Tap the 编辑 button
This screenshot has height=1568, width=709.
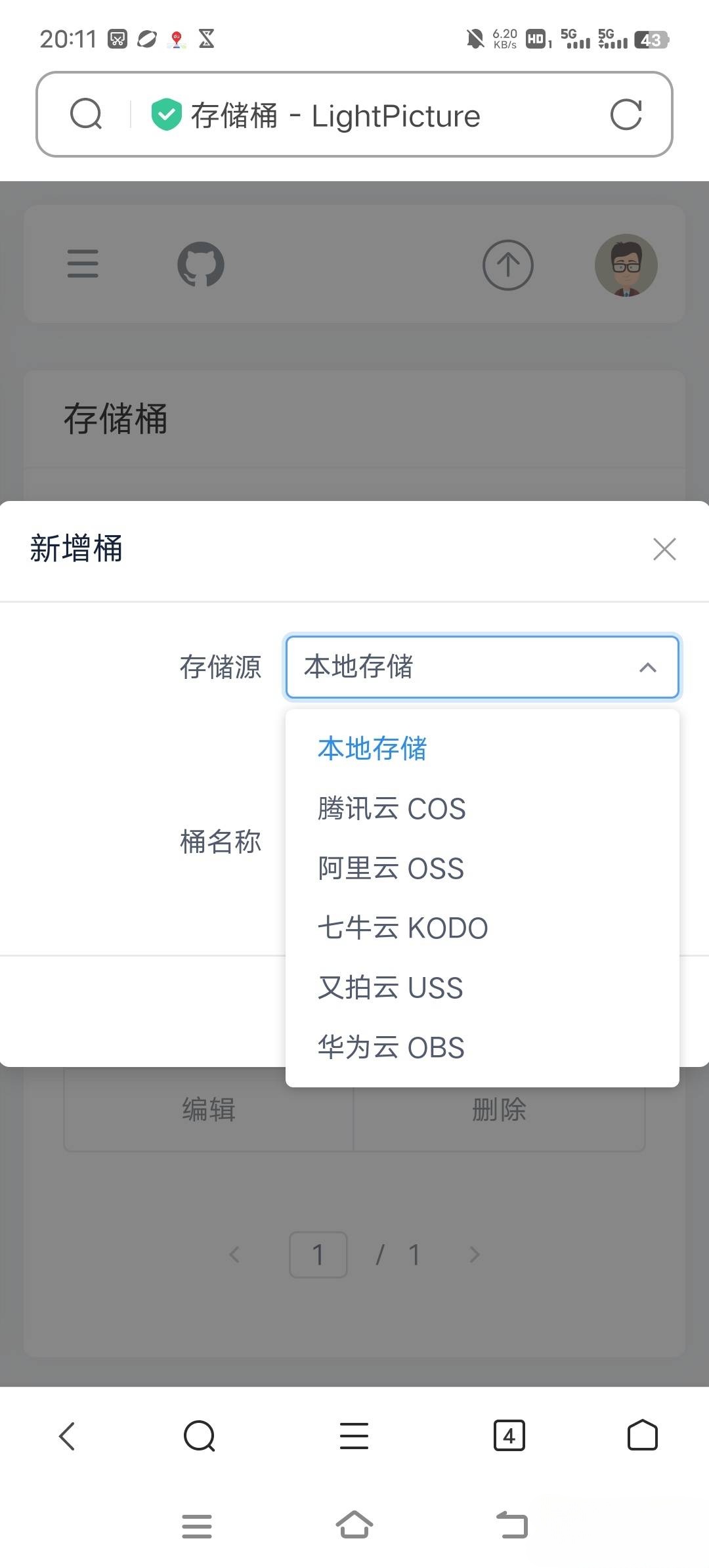point(209,1110)
